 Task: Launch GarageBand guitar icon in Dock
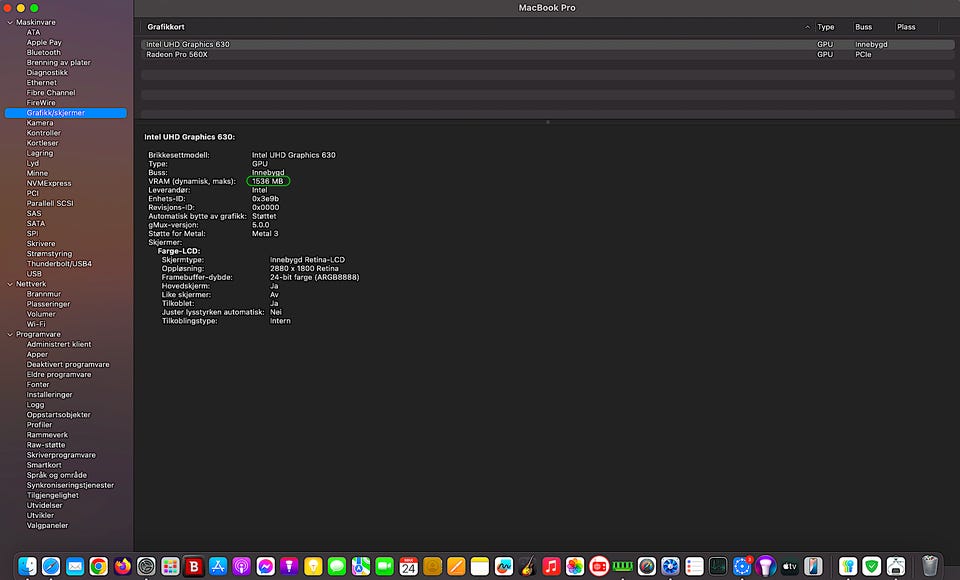click(528, 567)
